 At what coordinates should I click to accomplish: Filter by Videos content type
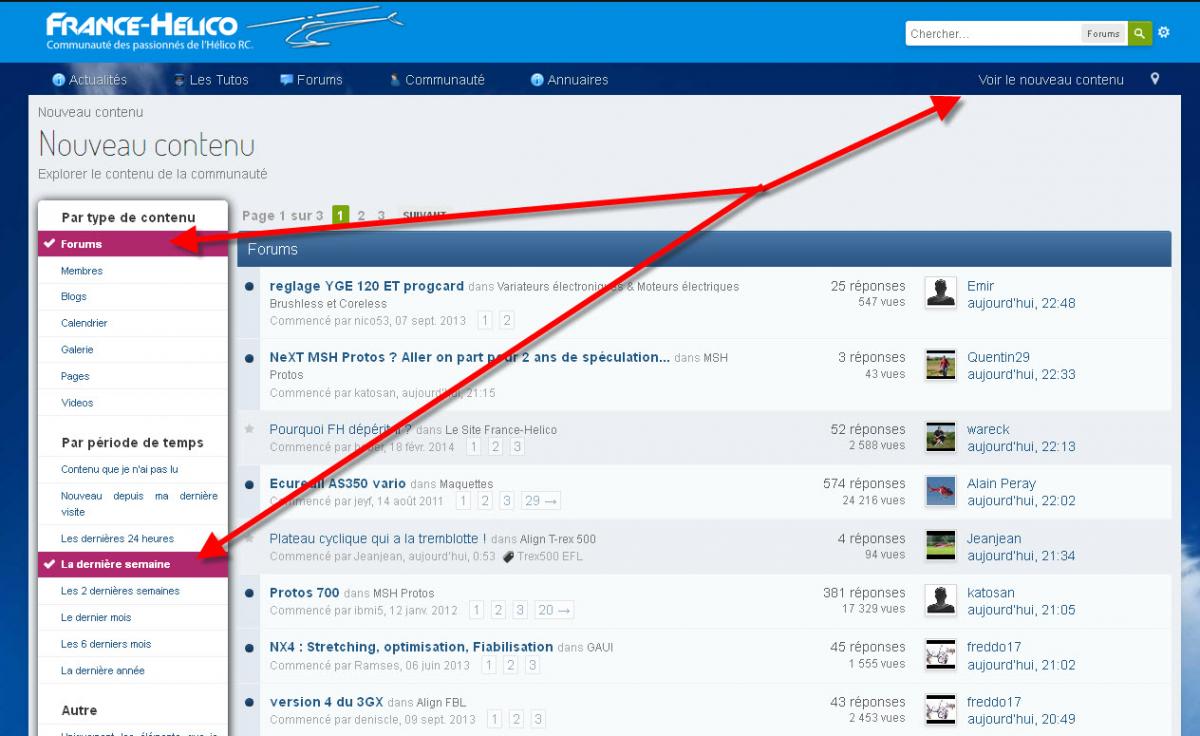tap(133, 403)
